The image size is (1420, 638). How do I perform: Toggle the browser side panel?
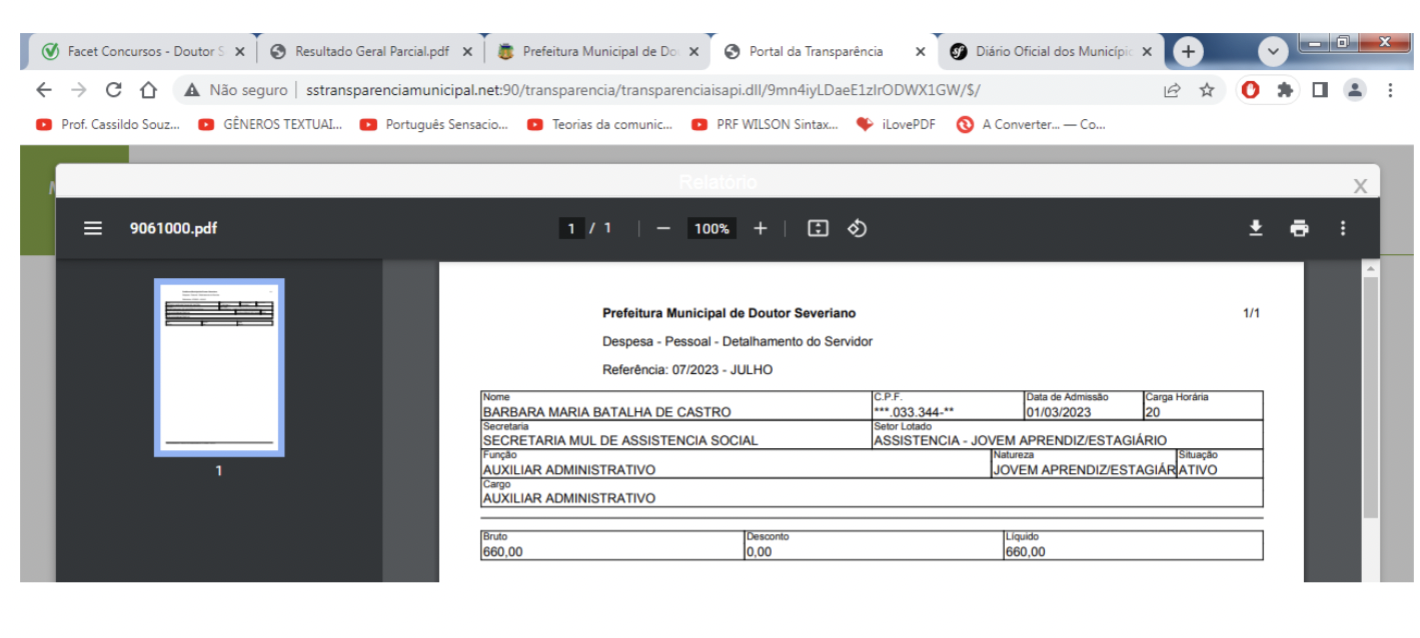[x=1320, y=90]
